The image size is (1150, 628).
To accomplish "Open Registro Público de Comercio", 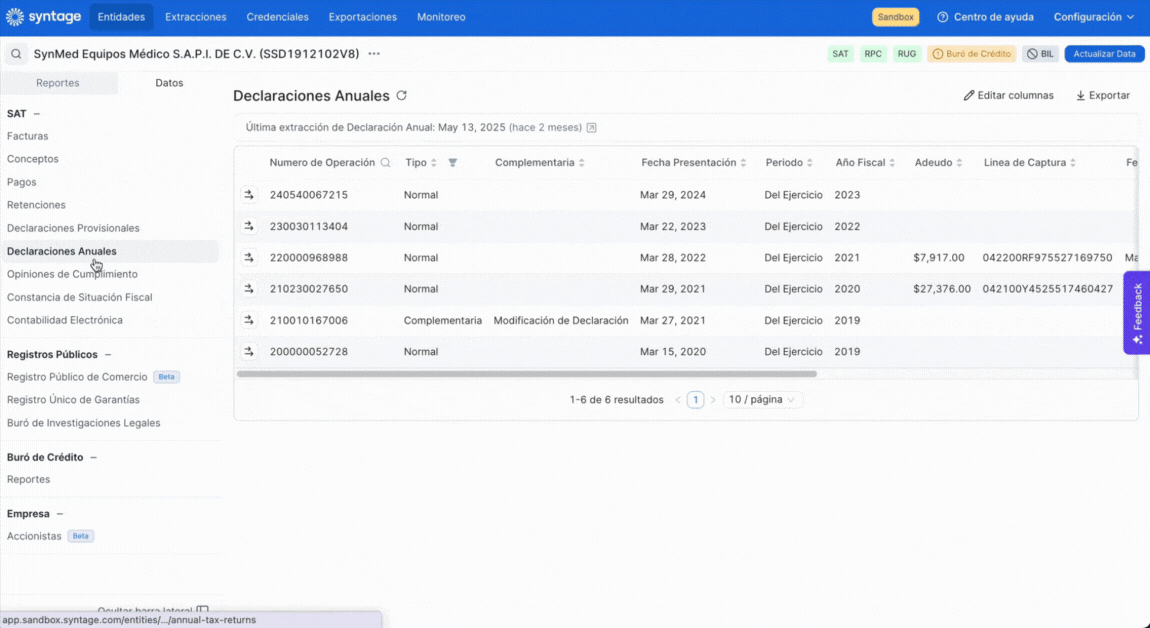I will 77,377.
